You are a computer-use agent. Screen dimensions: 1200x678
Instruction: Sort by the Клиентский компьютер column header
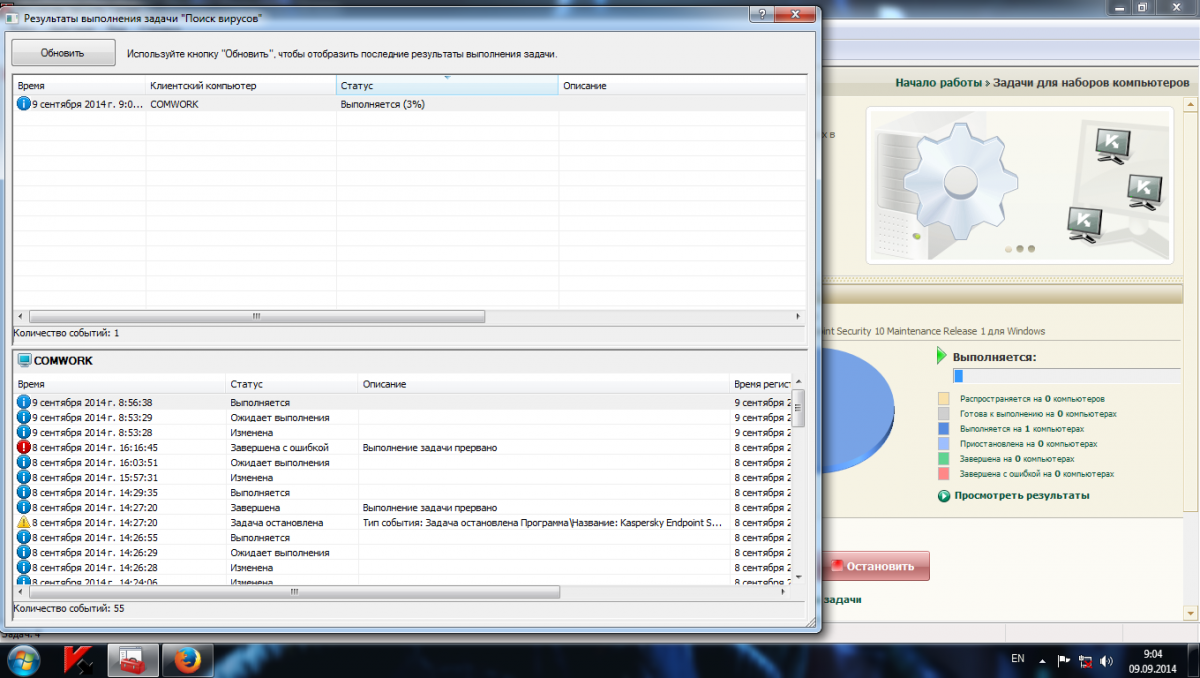(x=241, y=86)
